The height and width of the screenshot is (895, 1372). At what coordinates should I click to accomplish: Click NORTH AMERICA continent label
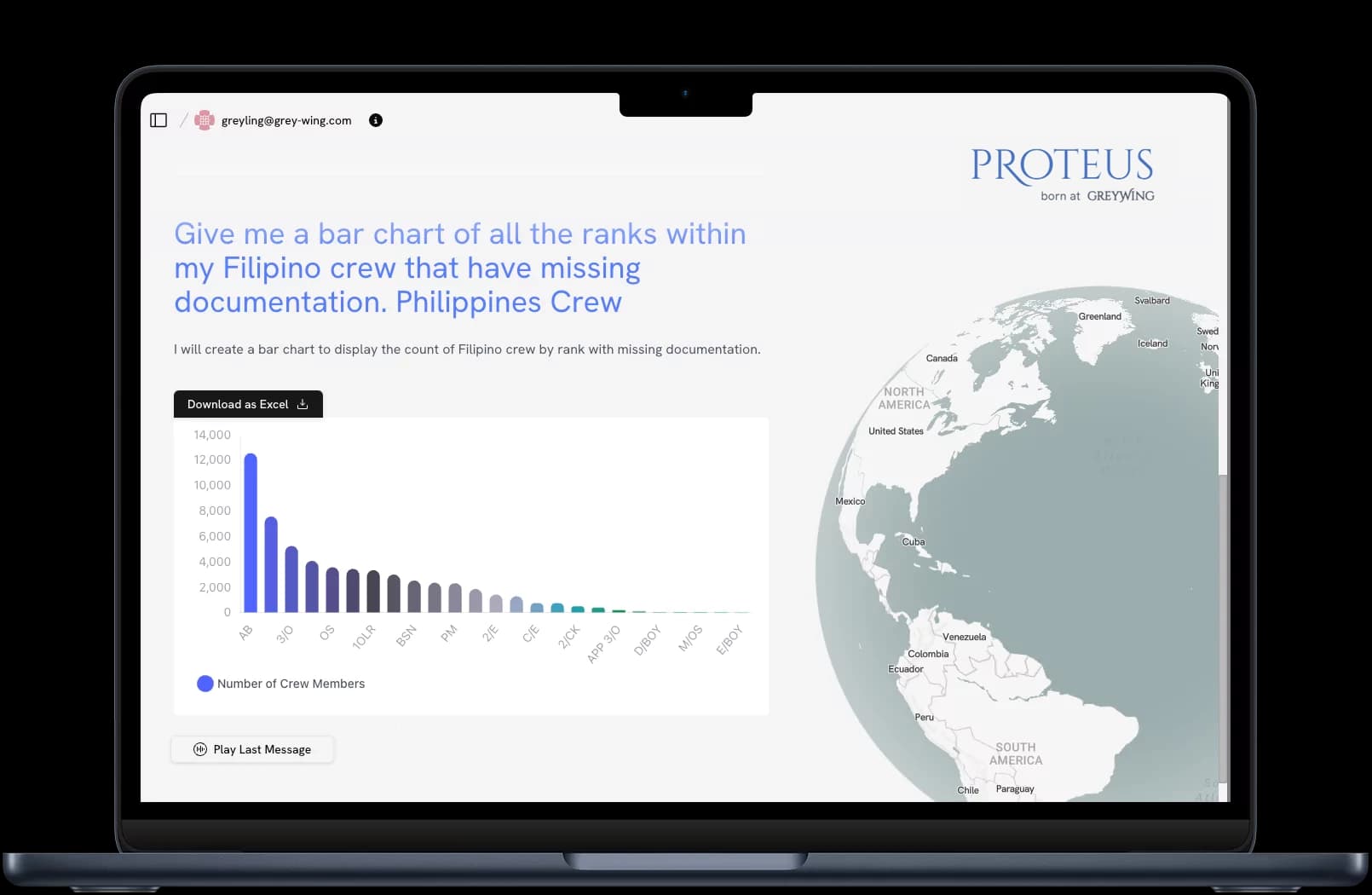pyautogui.click(x=904, y=398)
